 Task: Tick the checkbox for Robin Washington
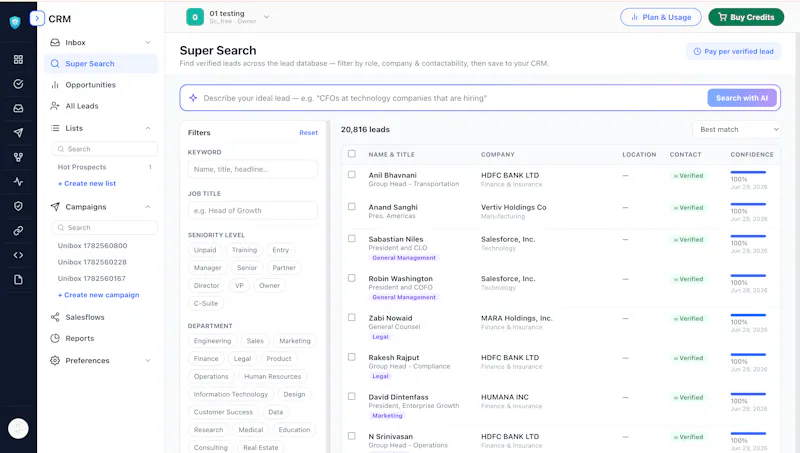(x=352, y=278)
